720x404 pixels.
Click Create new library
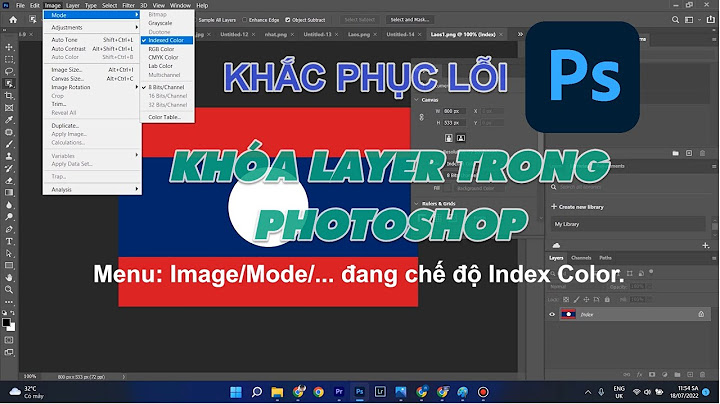pyautogui.click(x=577, y=207)
